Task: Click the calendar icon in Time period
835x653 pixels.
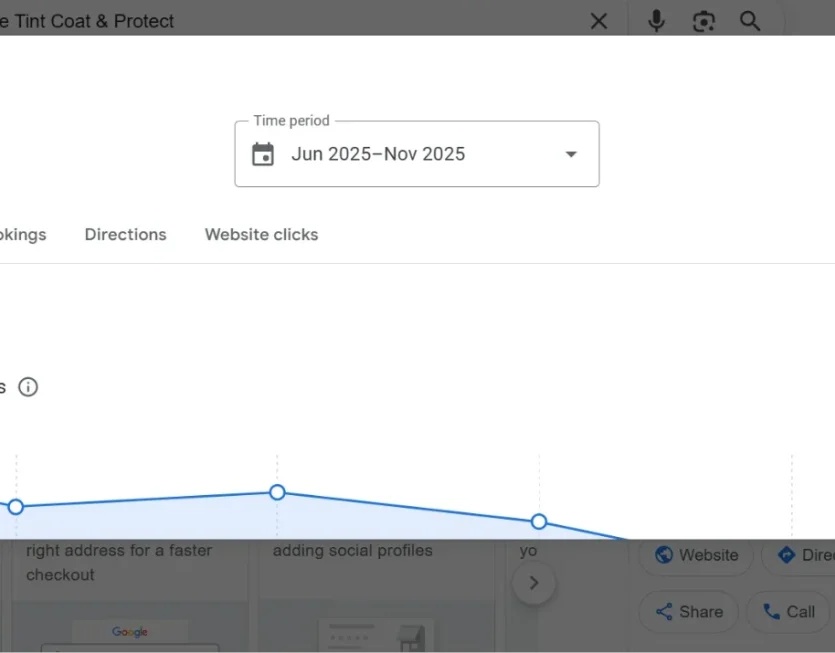Action: 263,154
